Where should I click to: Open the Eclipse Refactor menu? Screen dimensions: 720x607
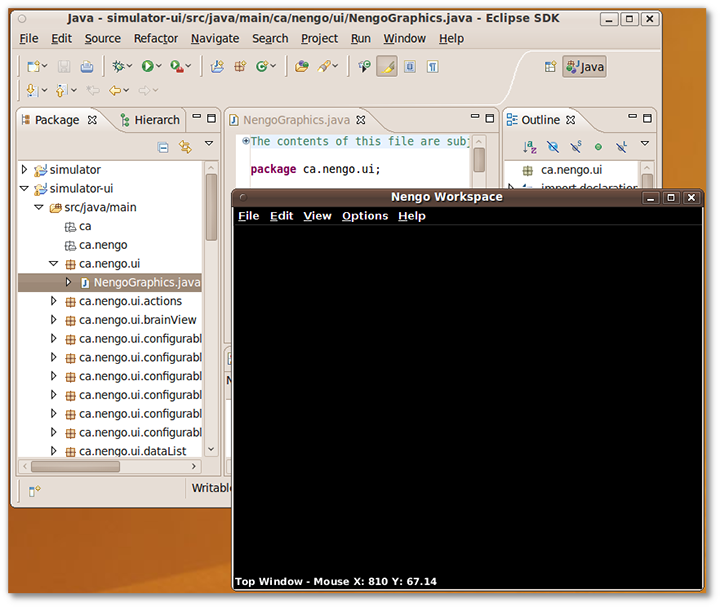pos(156,39)
